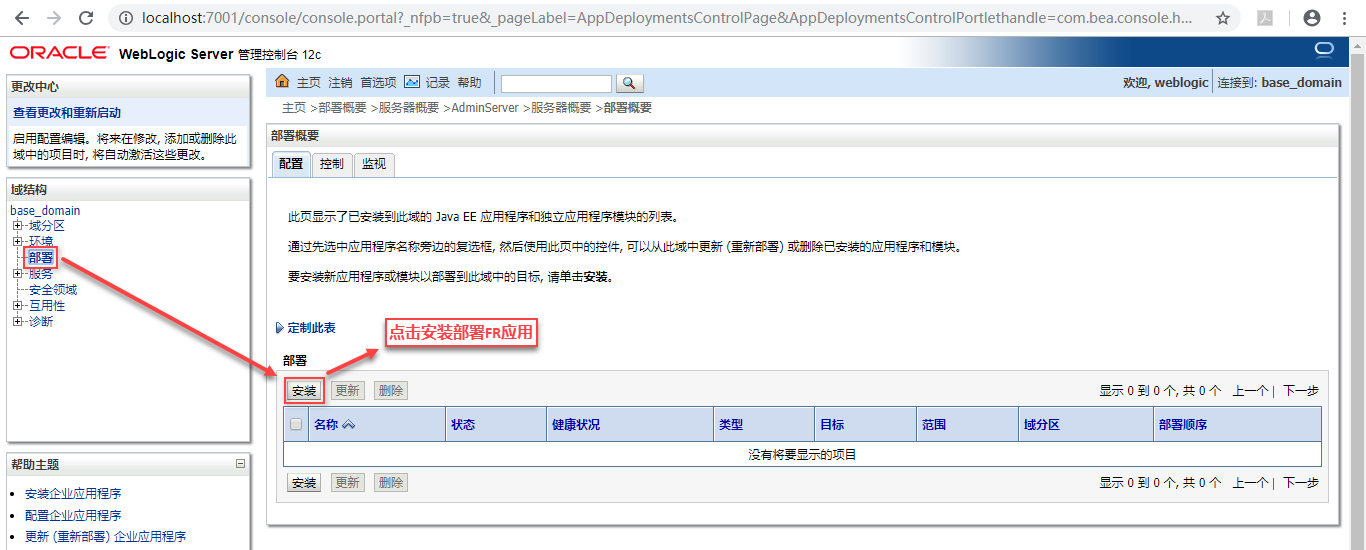Click the browser forward arrow

53,18
